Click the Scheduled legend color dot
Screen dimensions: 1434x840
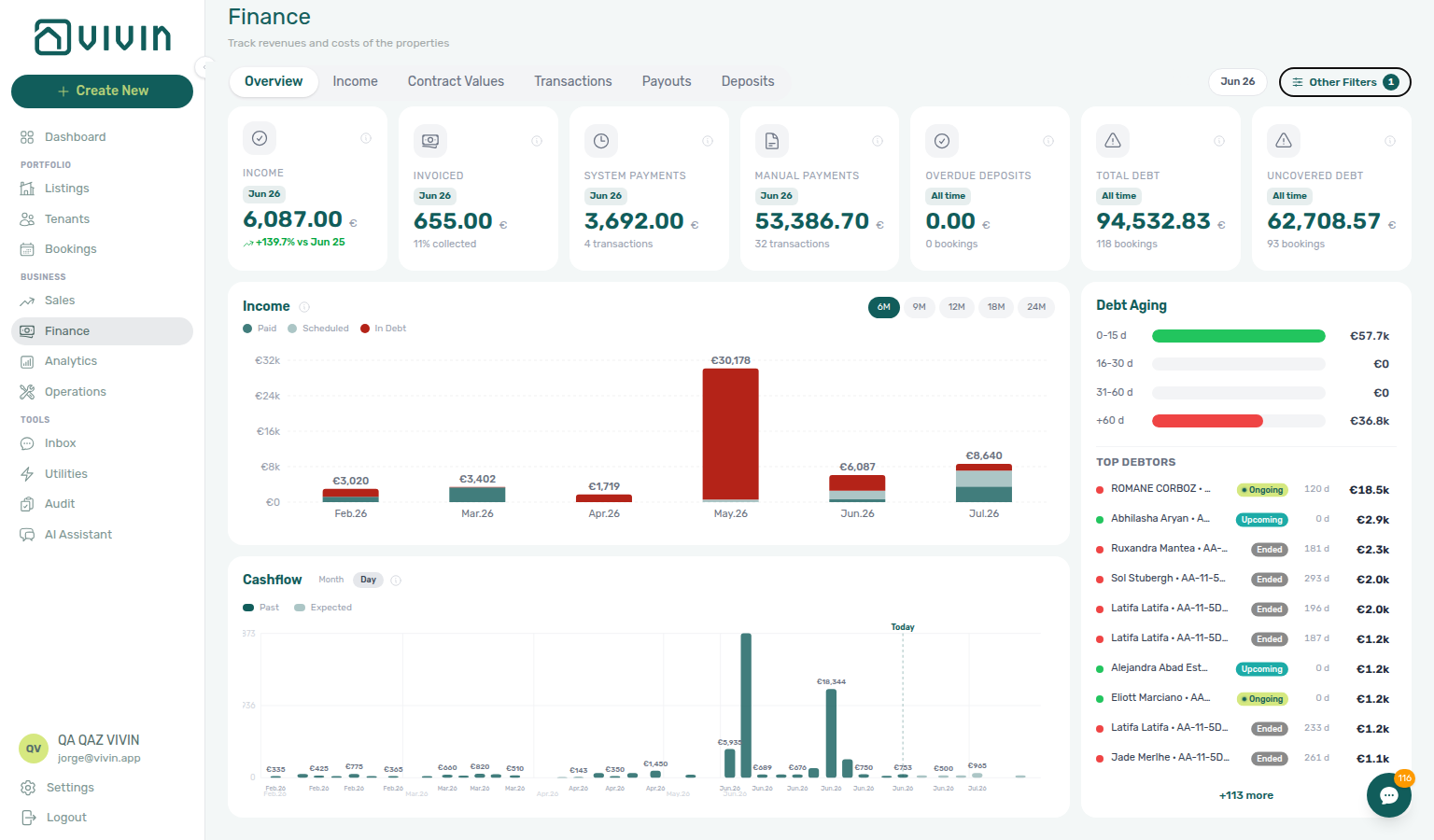(x=292, y=329)
